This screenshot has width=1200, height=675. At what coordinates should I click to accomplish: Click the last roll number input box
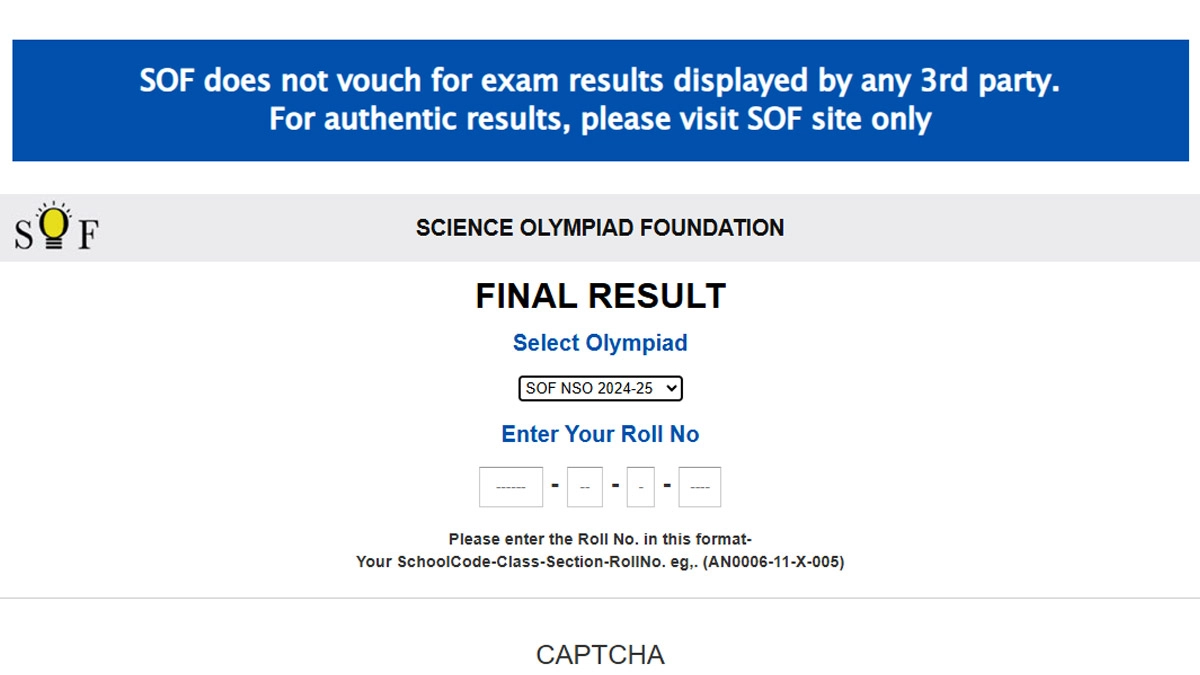(699, 487)
